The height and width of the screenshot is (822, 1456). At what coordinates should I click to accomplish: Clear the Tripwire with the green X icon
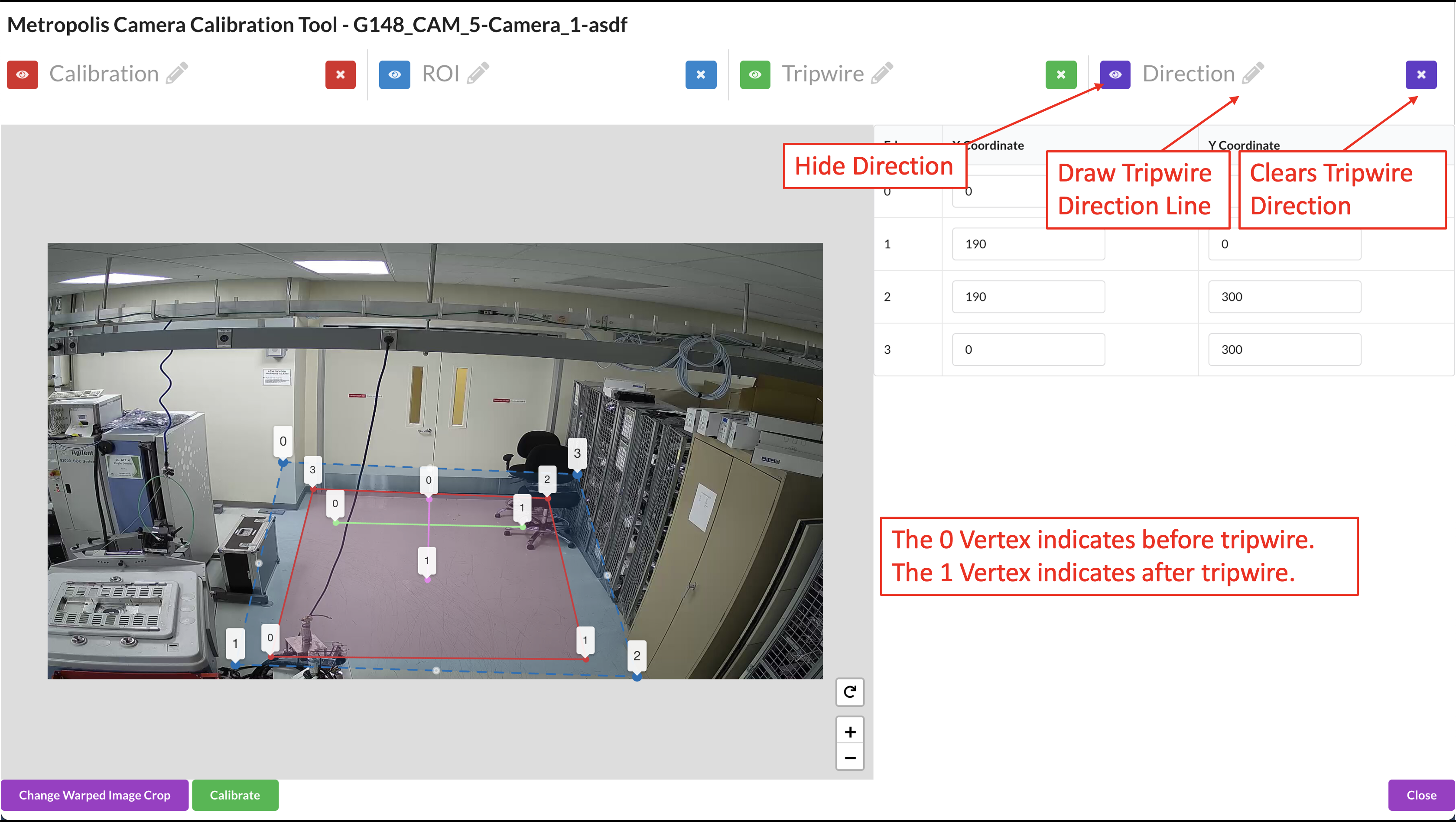[x=1061, y=74]
